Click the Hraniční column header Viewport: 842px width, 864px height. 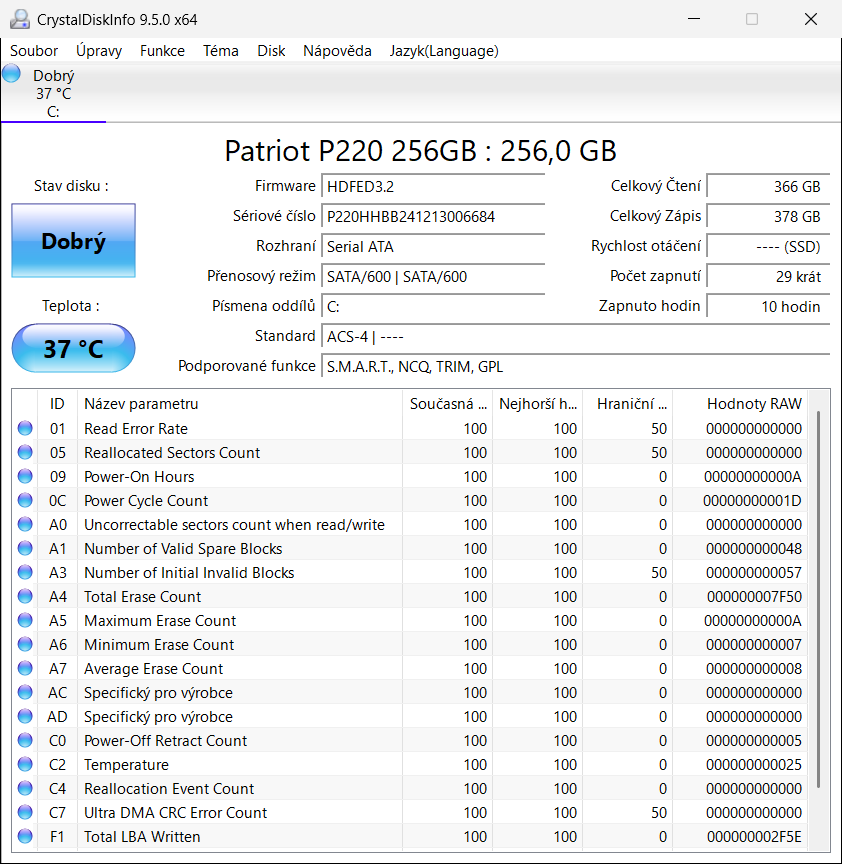(x=627, y=404)
